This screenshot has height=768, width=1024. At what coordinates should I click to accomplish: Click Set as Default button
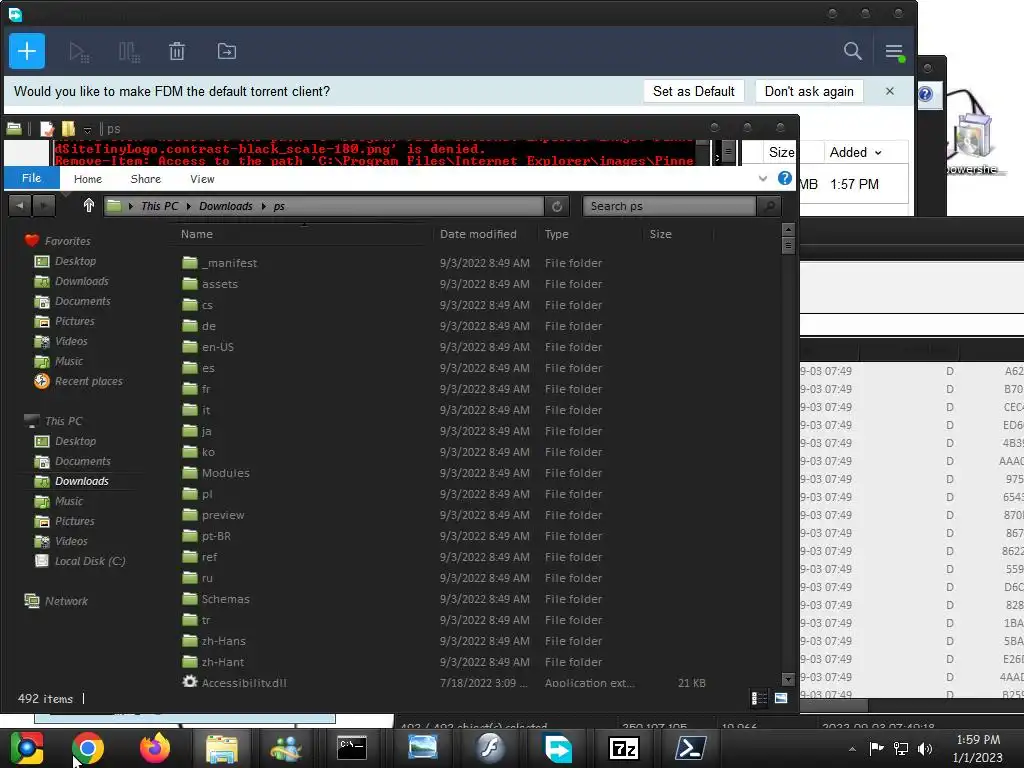pos(694,91)
